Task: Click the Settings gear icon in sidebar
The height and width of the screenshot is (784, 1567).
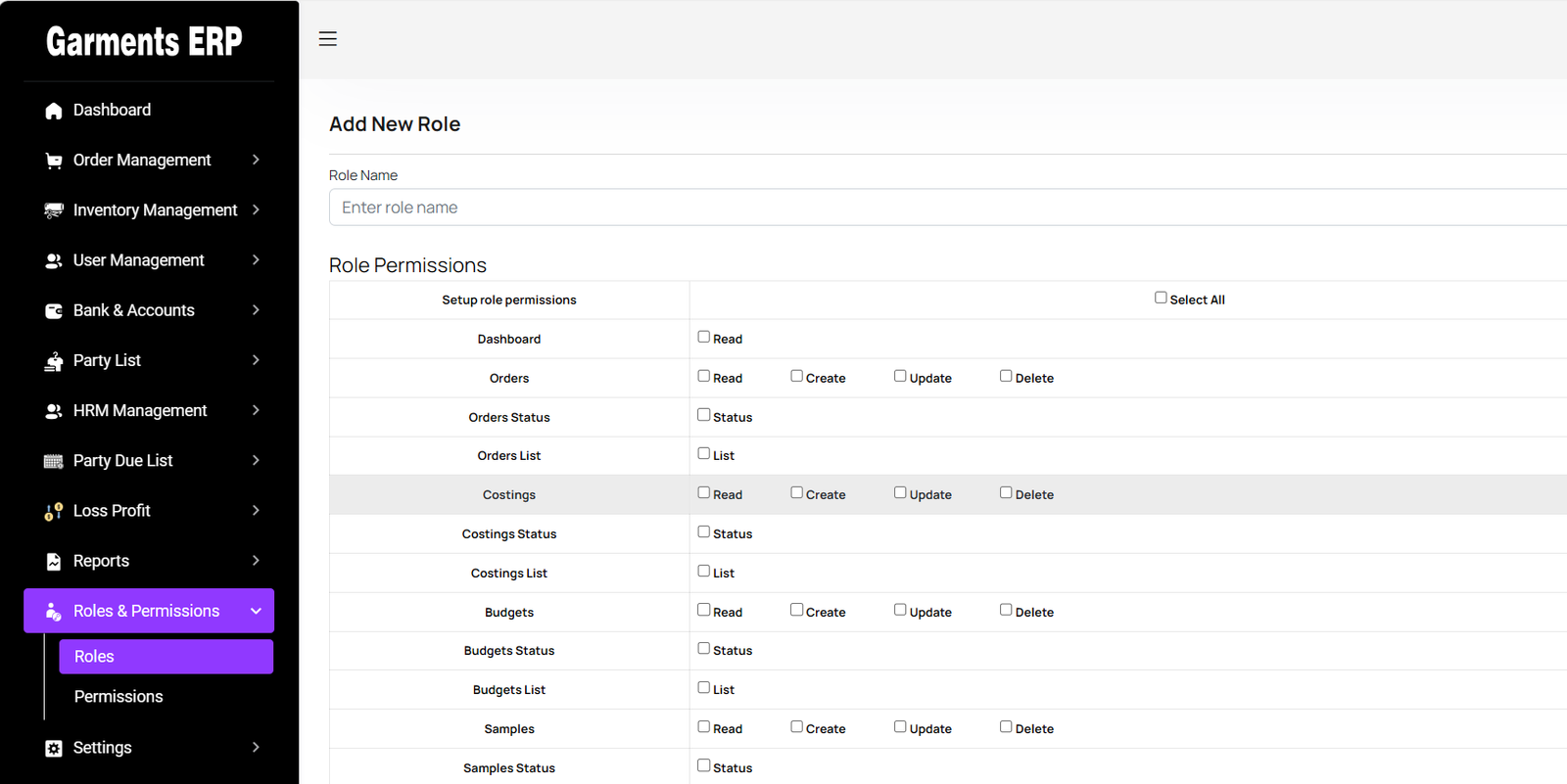Action: click(54, 749)
